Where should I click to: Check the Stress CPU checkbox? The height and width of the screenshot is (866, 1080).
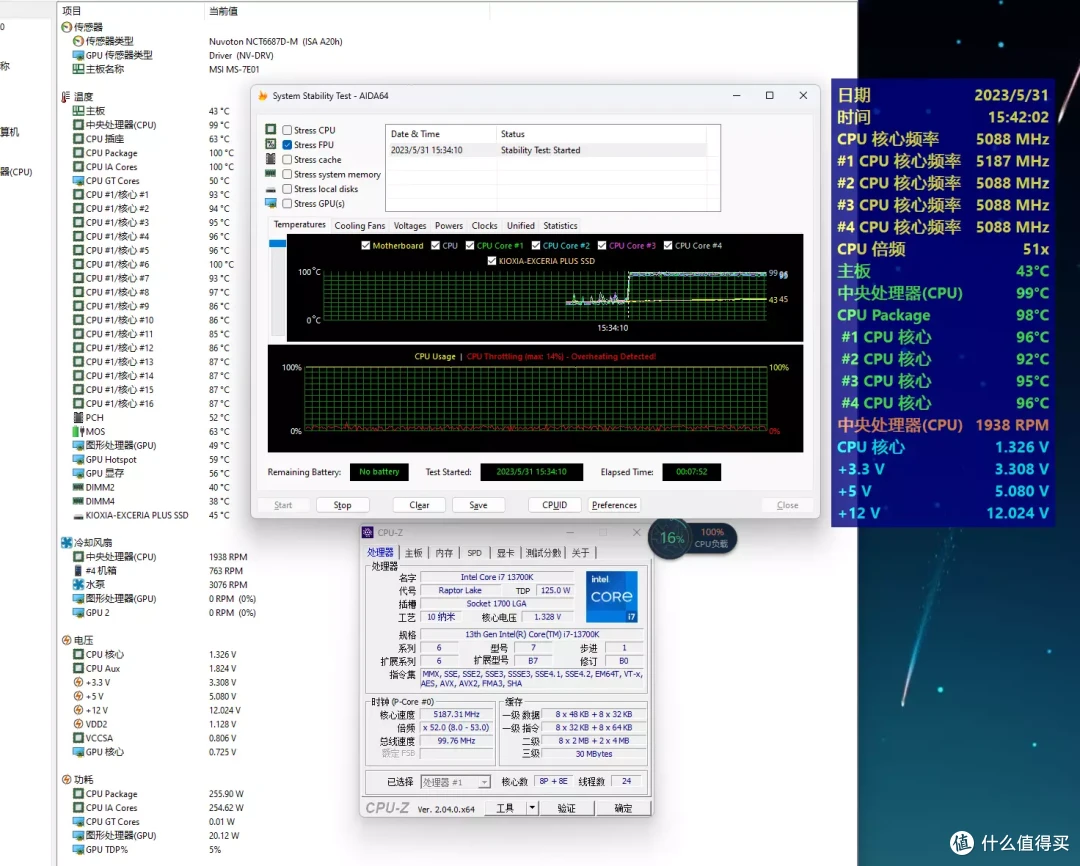coord(287,130)
